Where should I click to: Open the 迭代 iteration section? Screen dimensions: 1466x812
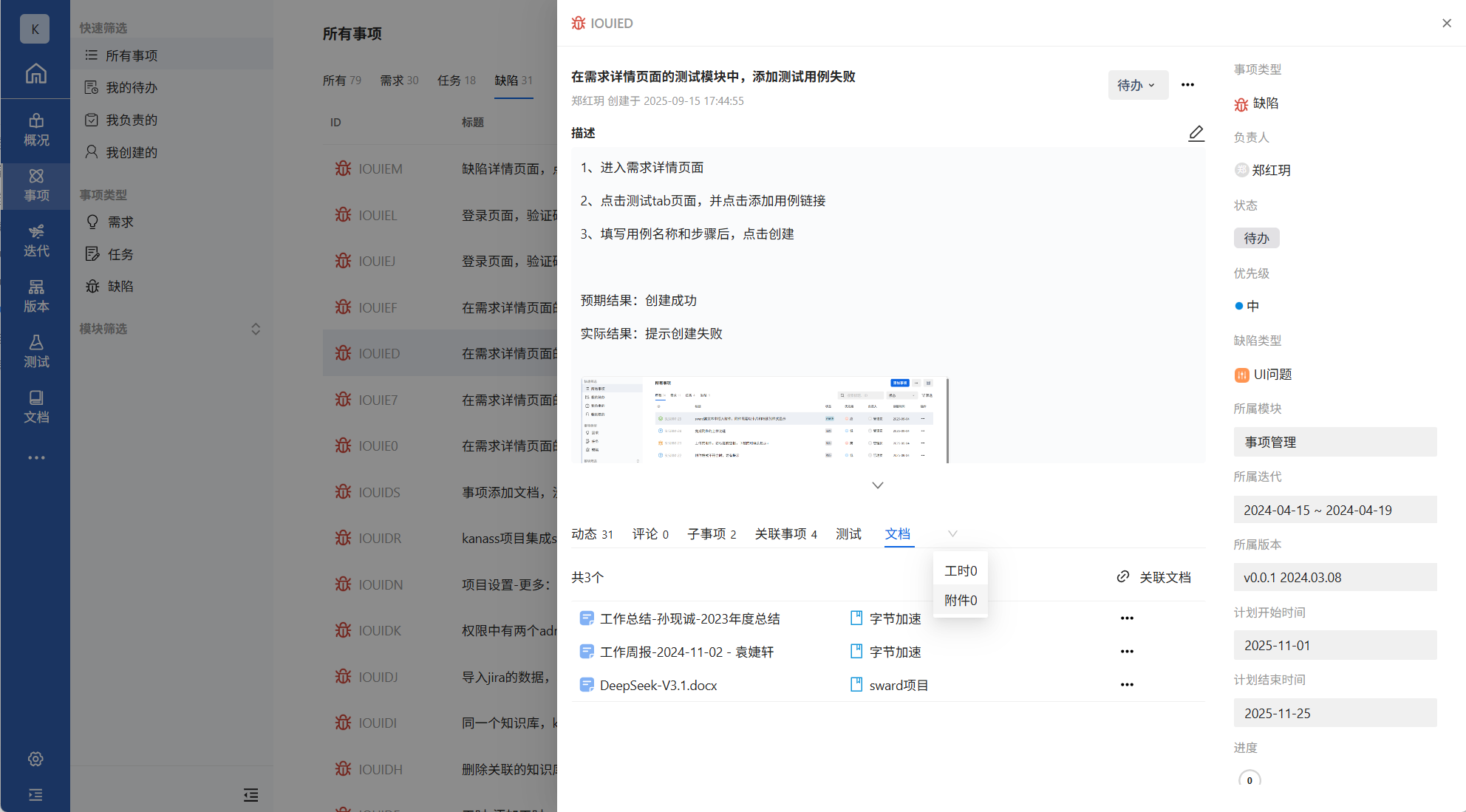[35, 241]
